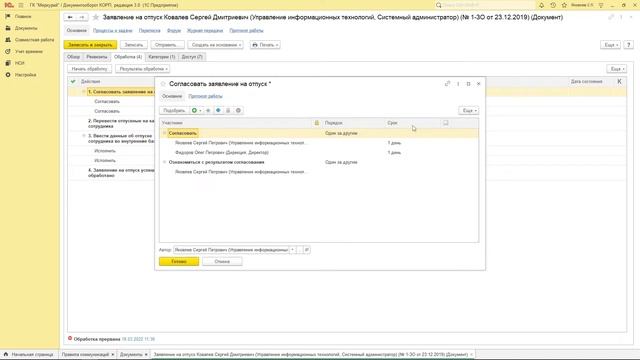Switch to the Категории (1) tab

(x=162, y=57)
